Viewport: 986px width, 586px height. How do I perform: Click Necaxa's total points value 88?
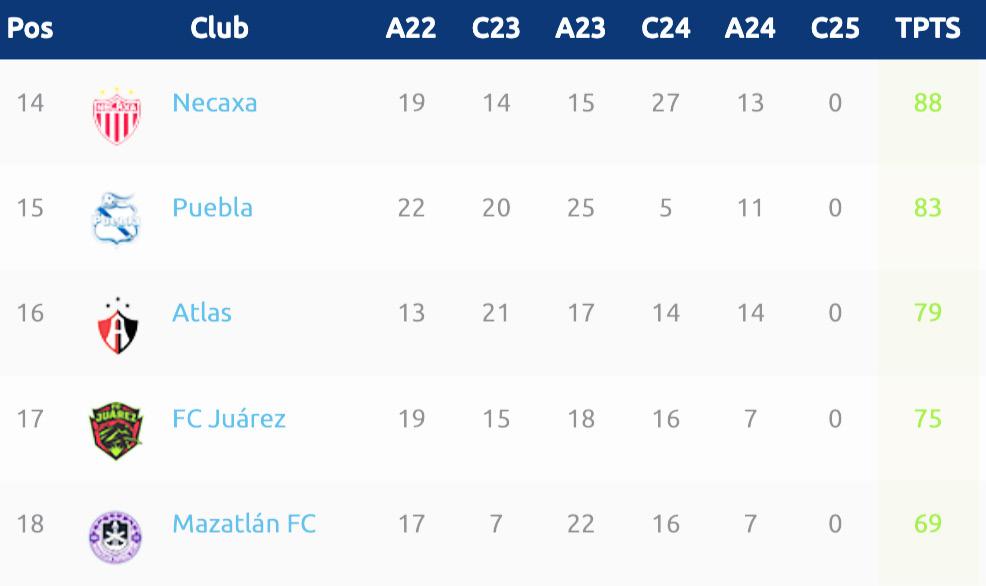coord(928,102)
